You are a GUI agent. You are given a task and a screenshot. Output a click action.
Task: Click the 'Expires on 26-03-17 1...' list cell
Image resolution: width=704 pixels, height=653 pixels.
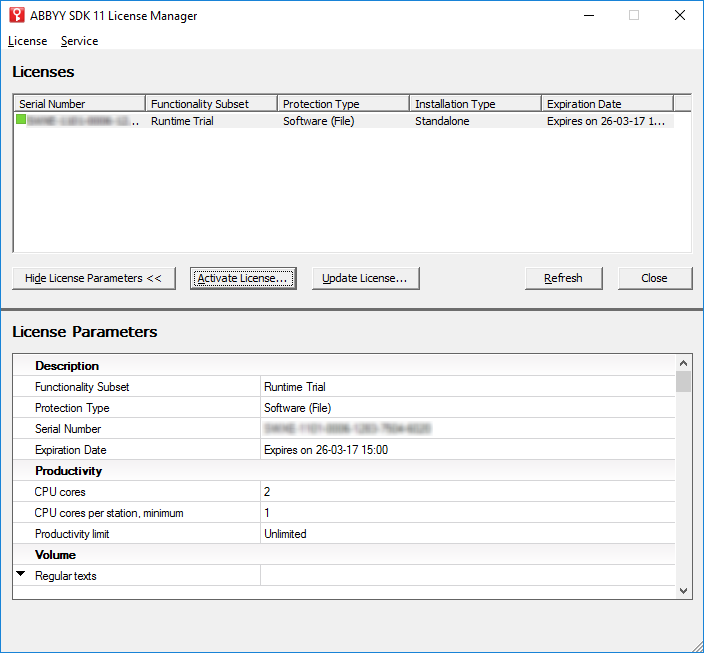pos(606,121)
